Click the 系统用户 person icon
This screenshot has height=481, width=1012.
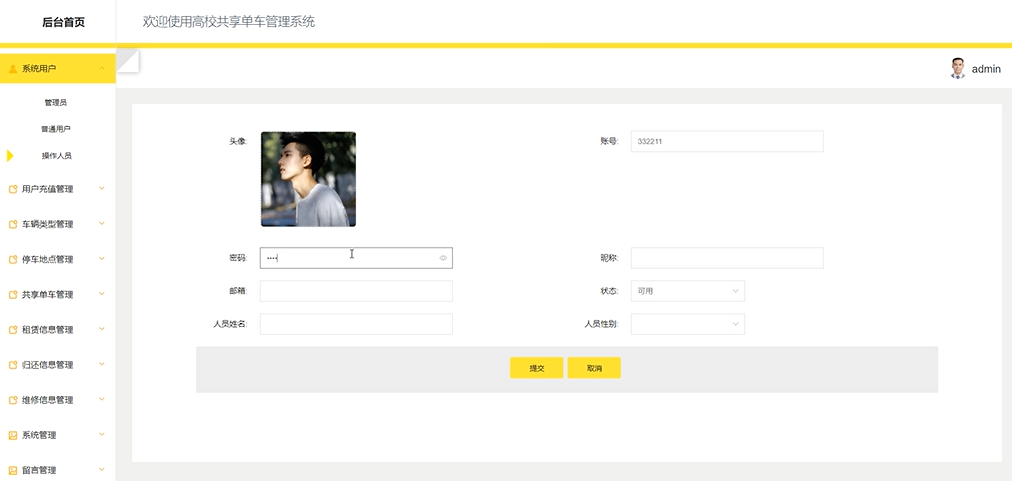click(12, 69)
